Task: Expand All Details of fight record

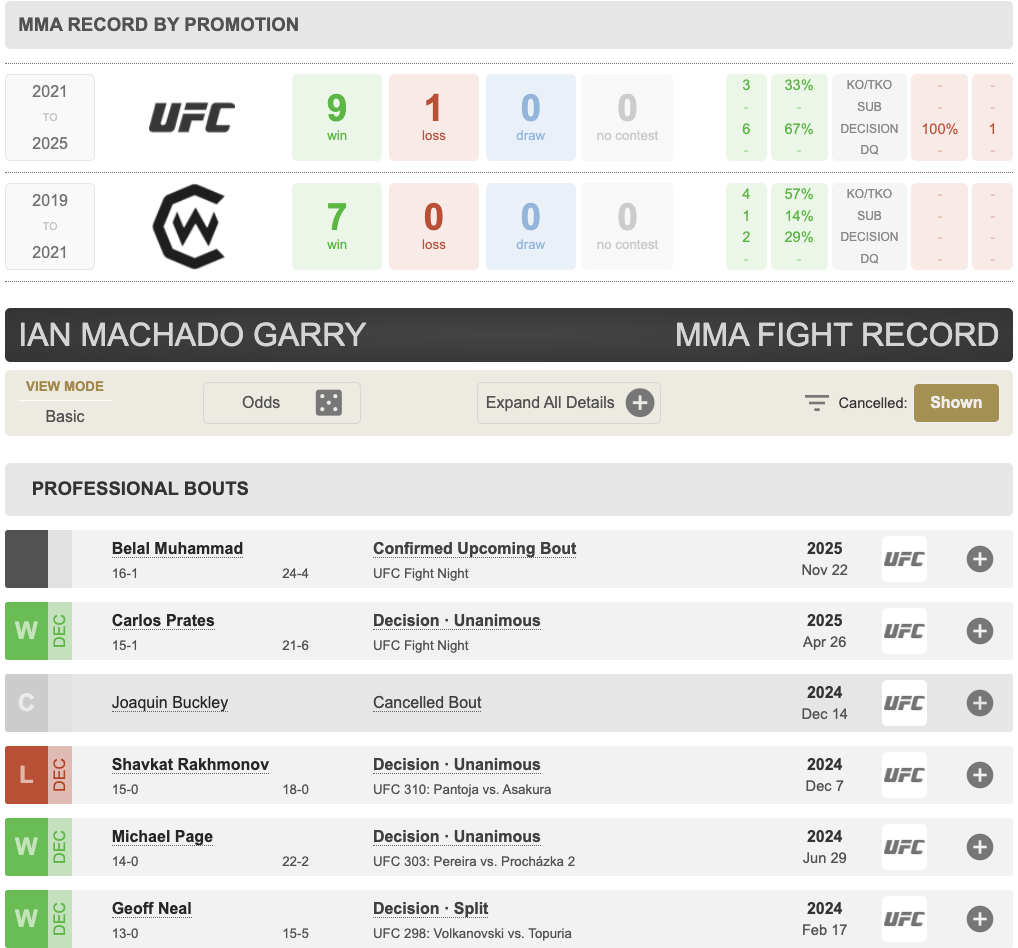Action: coord(568,403)
